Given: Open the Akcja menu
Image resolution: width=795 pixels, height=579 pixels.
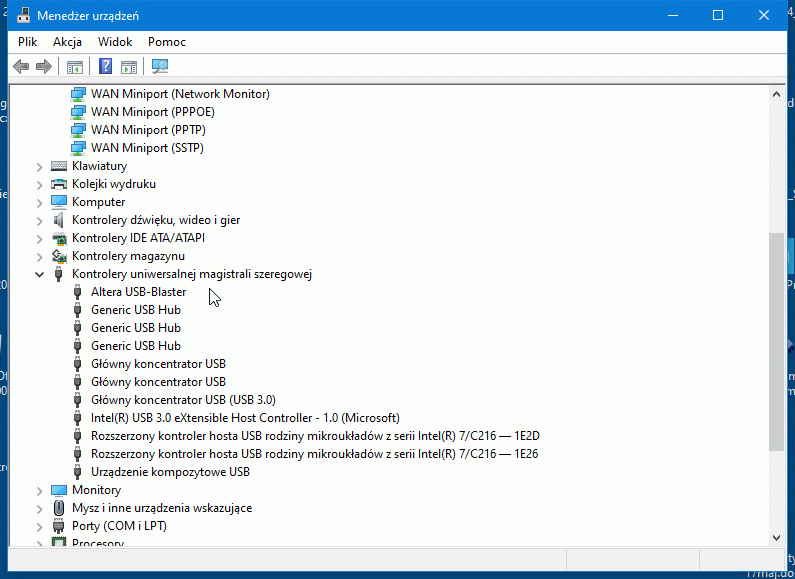Looking at the screenshot, I should pos(67,42).
